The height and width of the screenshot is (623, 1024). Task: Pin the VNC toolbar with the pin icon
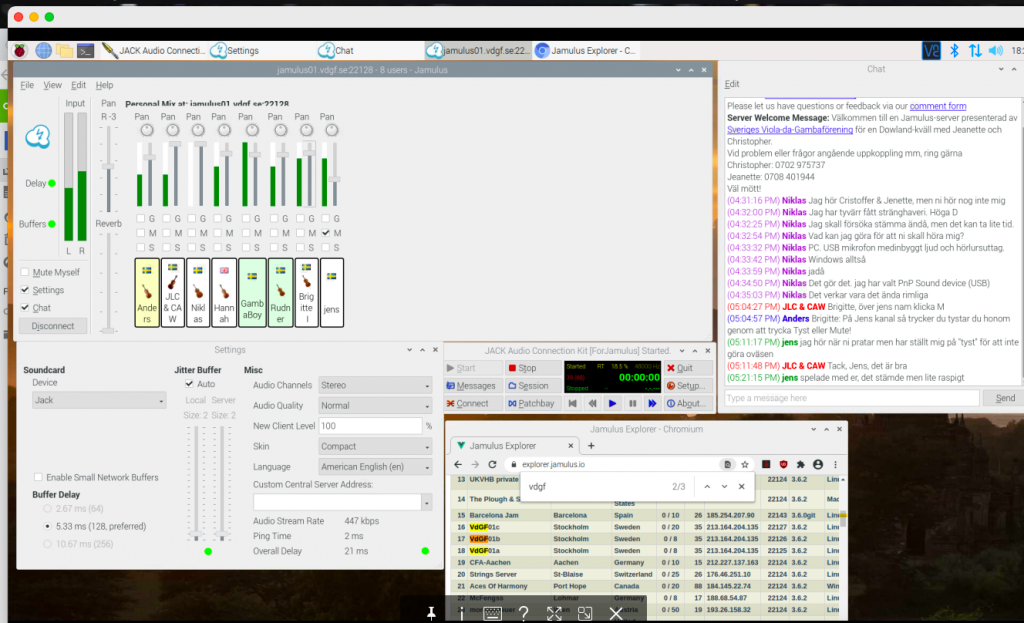click(431, 613)
